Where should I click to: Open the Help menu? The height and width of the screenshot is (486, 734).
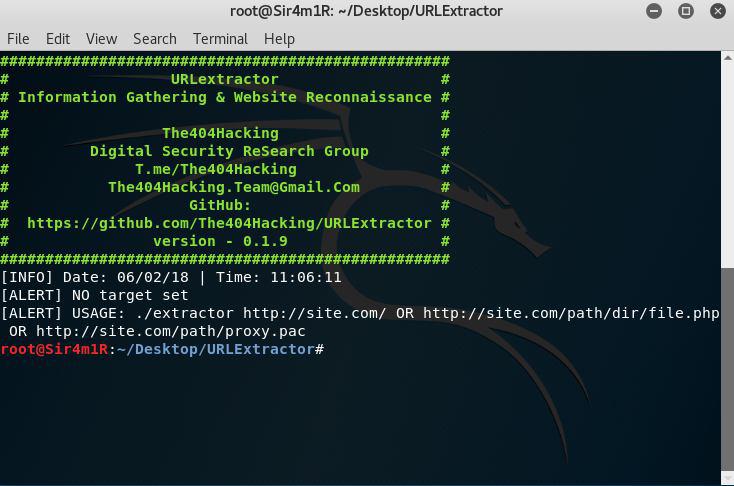pyautogui.click(x=279, y=39)
